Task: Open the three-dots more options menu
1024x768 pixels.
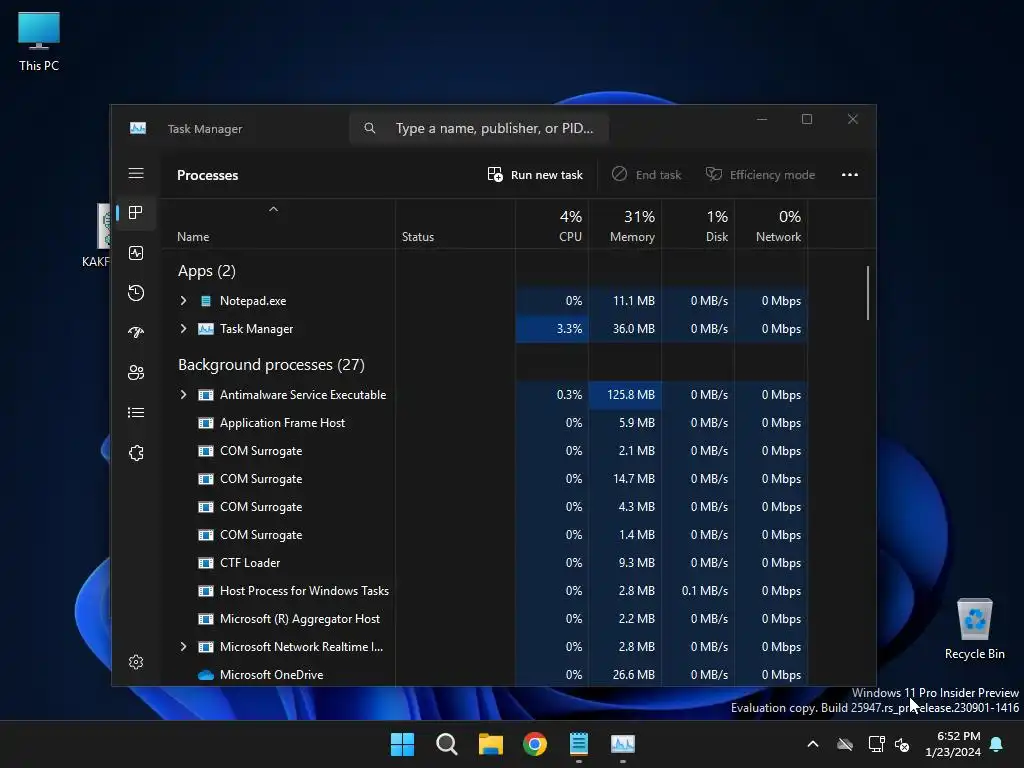Action: coord(850,175)
